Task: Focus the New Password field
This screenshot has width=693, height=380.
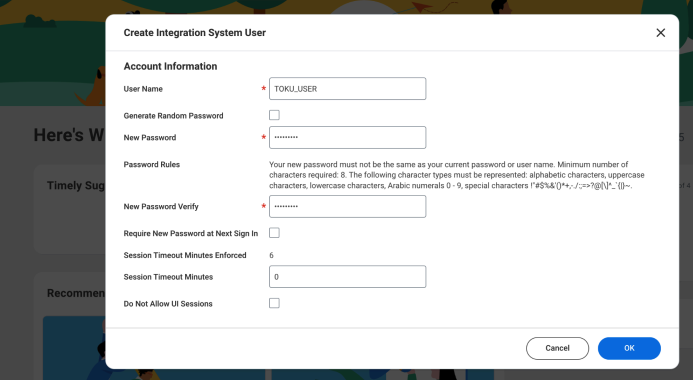Action: point(347,137)
